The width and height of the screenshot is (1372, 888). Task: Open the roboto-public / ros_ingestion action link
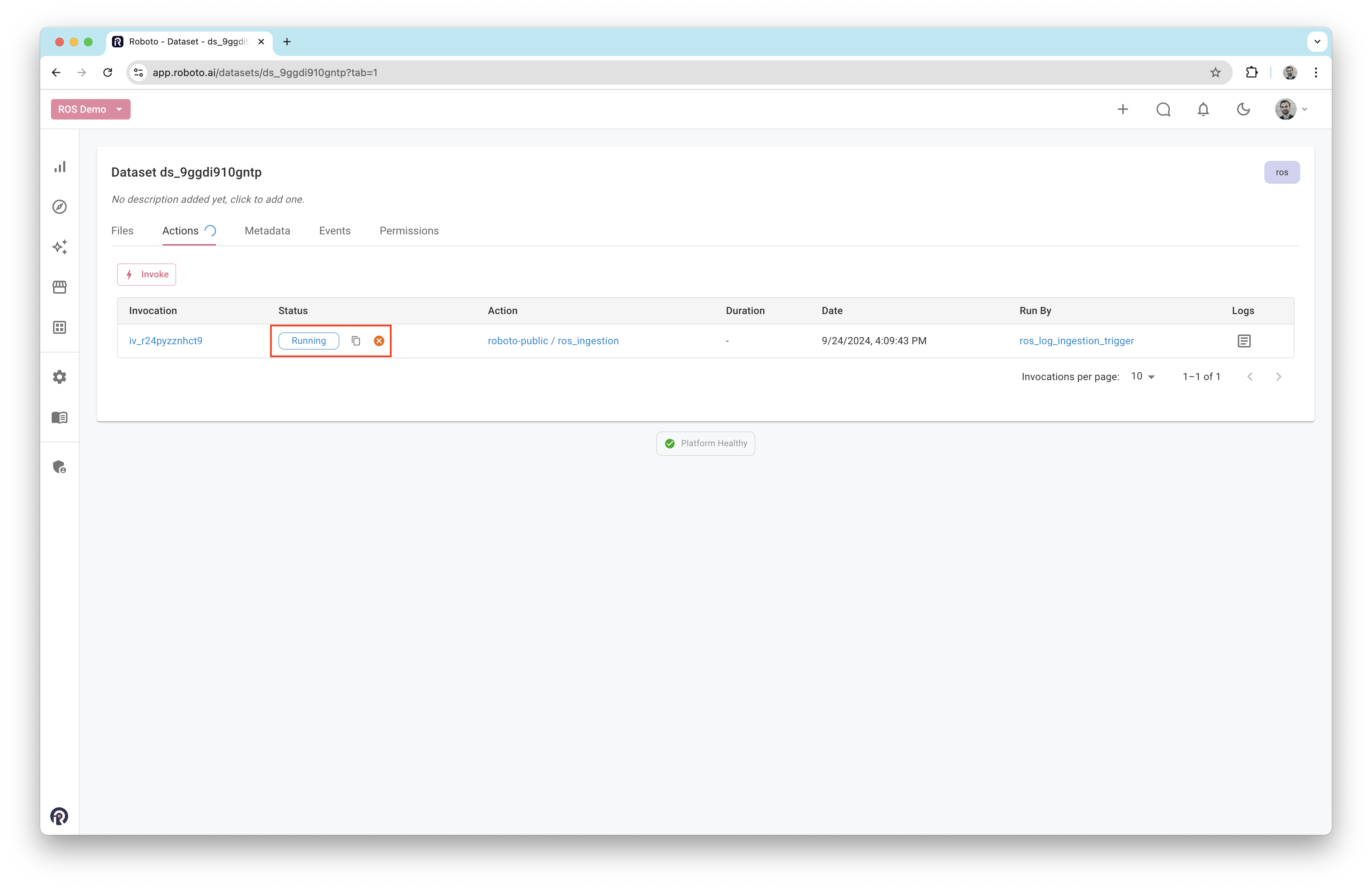(x=553, y=341)
